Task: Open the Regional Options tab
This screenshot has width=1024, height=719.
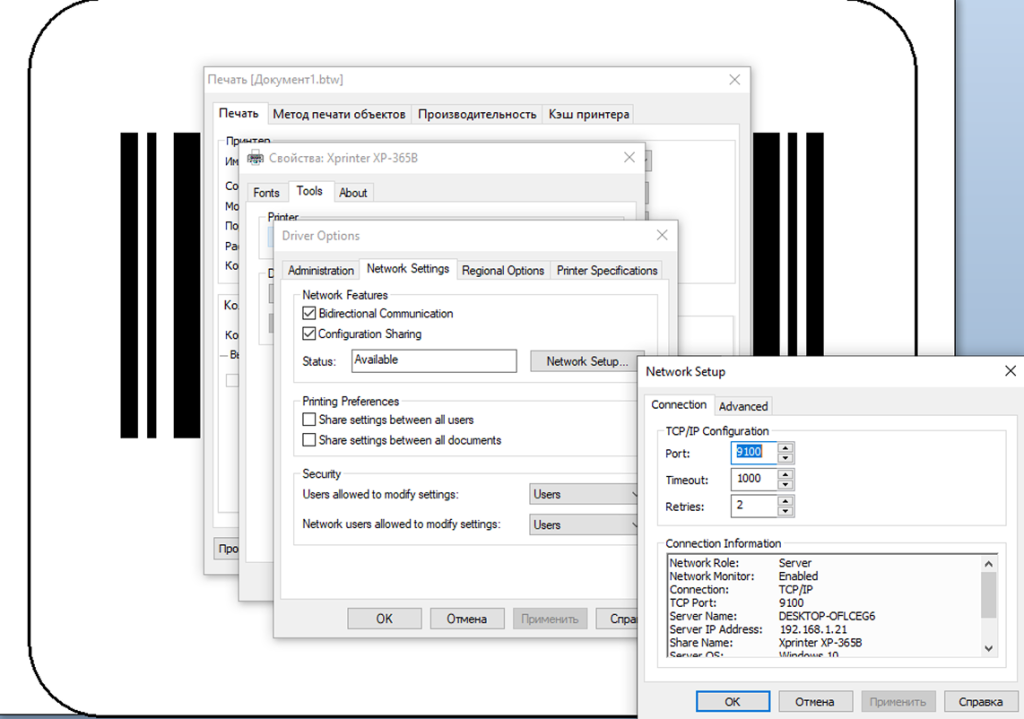Action: [503, 269]
